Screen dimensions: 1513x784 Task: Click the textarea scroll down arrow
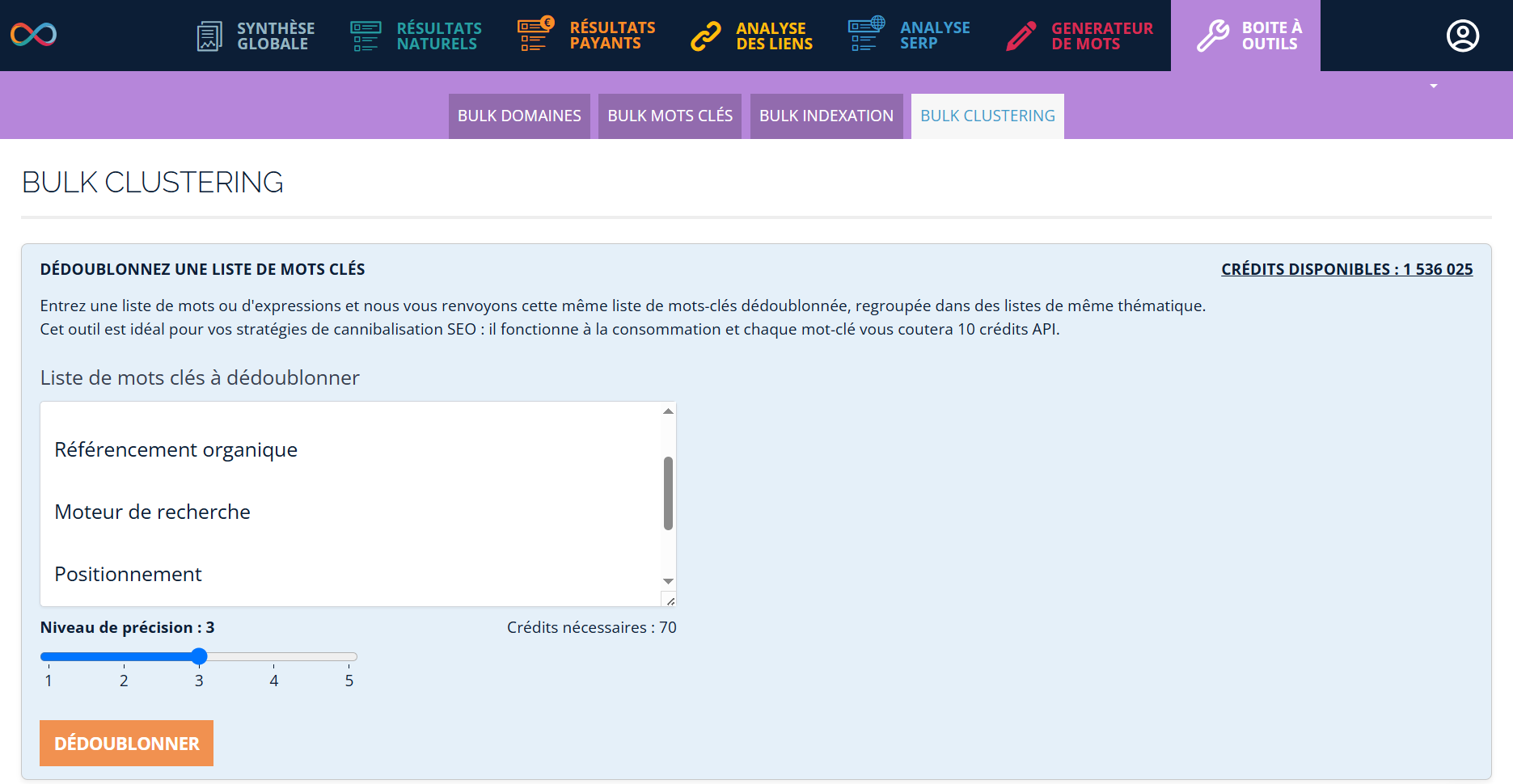tap(668, 581)
